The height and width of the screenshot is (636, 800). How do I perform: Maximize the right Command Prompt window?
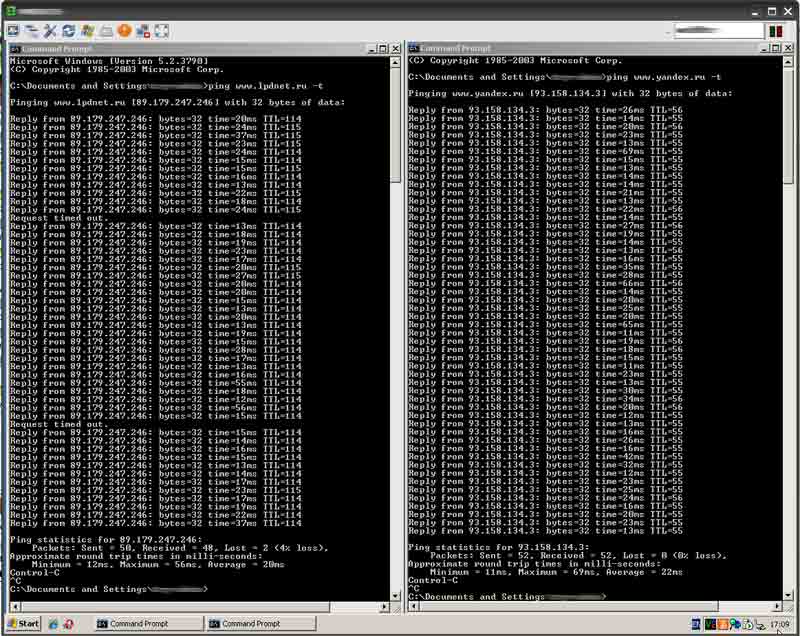pos(776,48)
